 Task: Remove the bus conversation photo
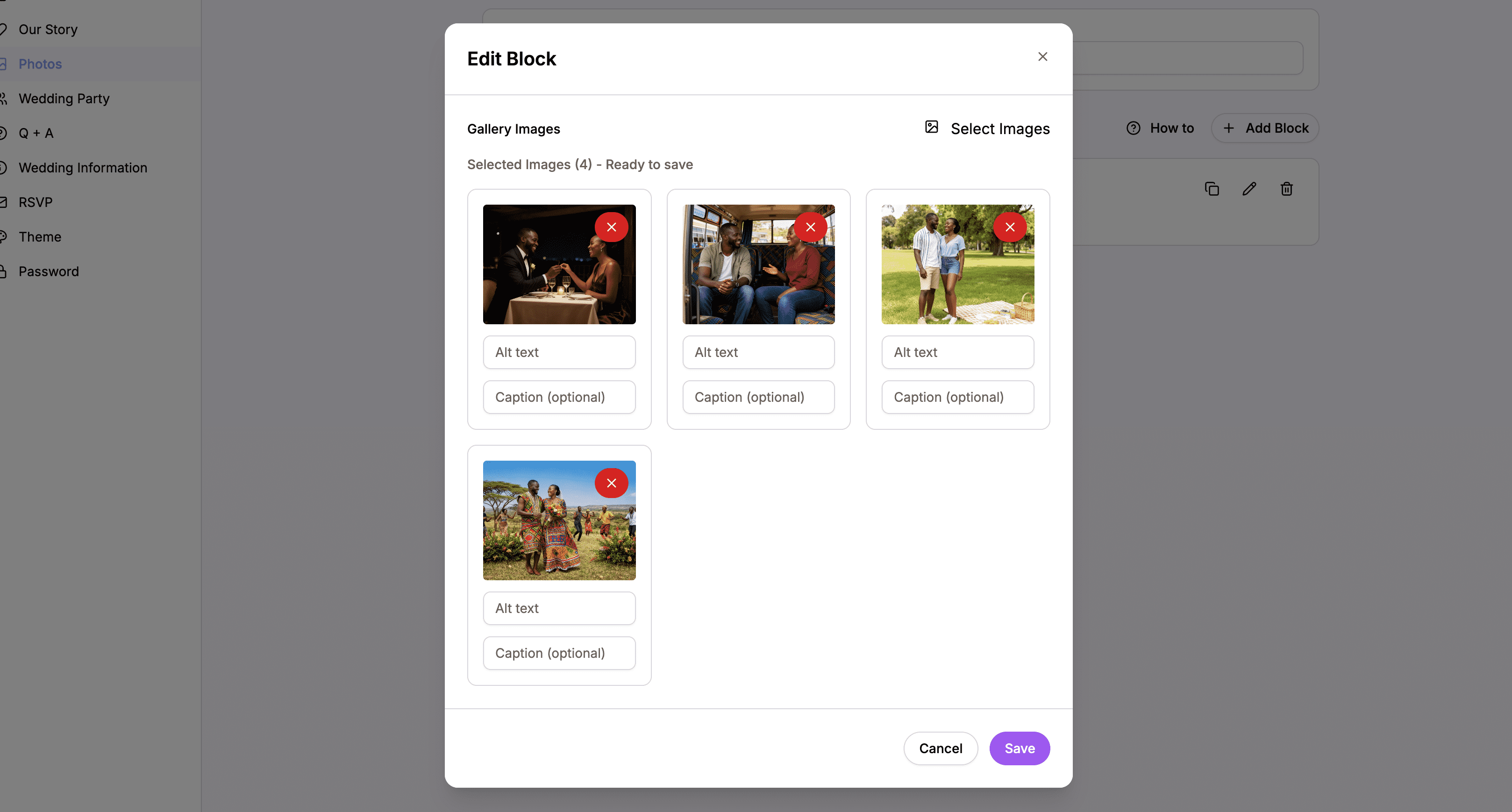(x=811, y=227)
